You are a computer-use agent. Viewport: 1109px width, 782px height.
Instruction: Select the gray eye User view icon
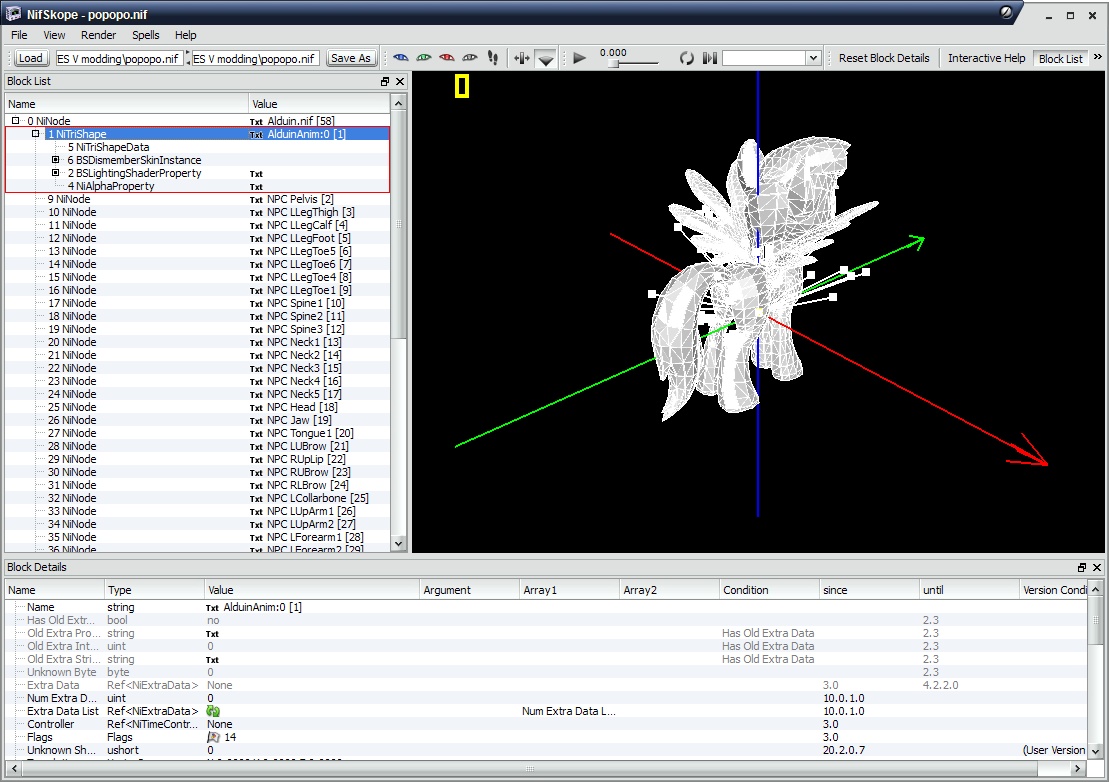tap(470, 58)
